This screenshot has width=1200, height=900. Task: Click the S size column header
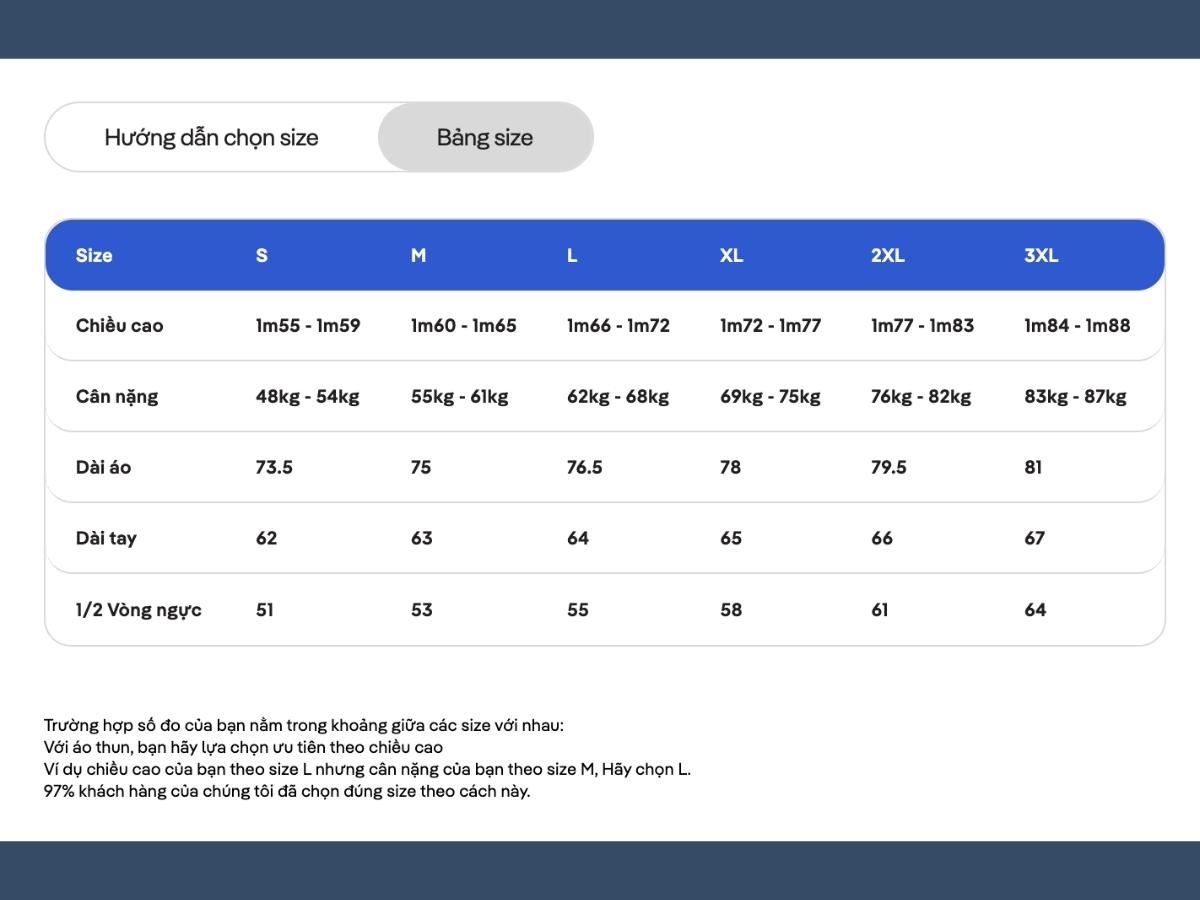[x=262, y=255]
